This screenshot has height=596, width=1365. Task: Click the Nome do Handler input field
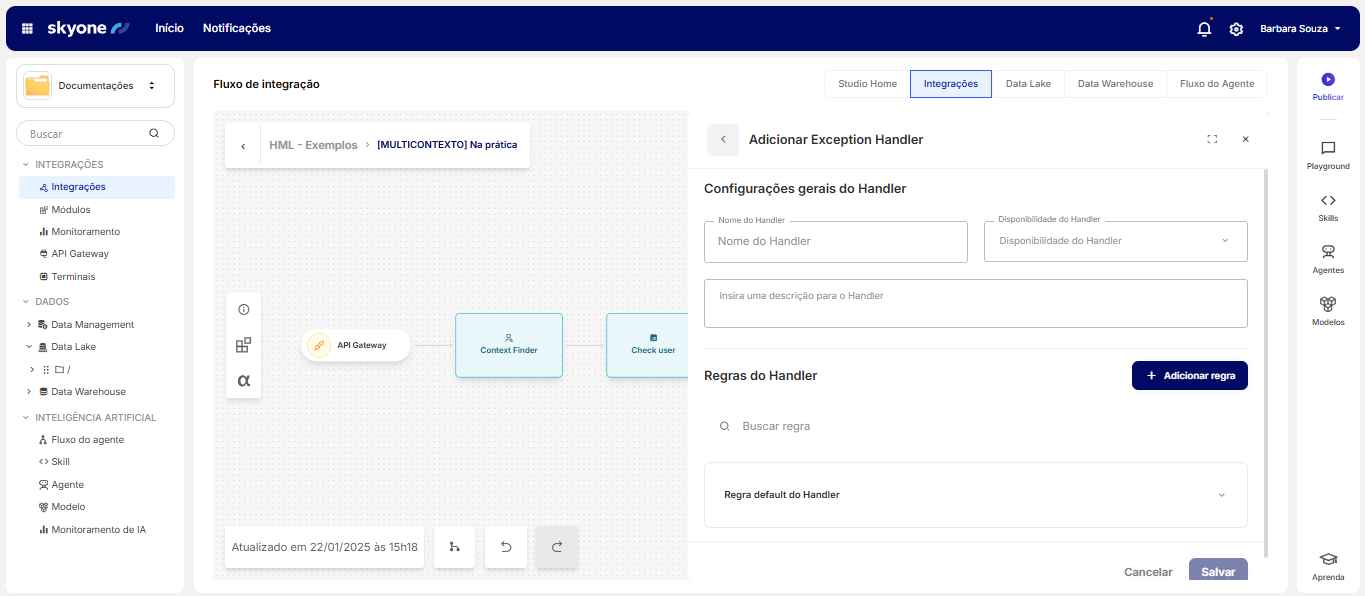[x=835, y=242]
